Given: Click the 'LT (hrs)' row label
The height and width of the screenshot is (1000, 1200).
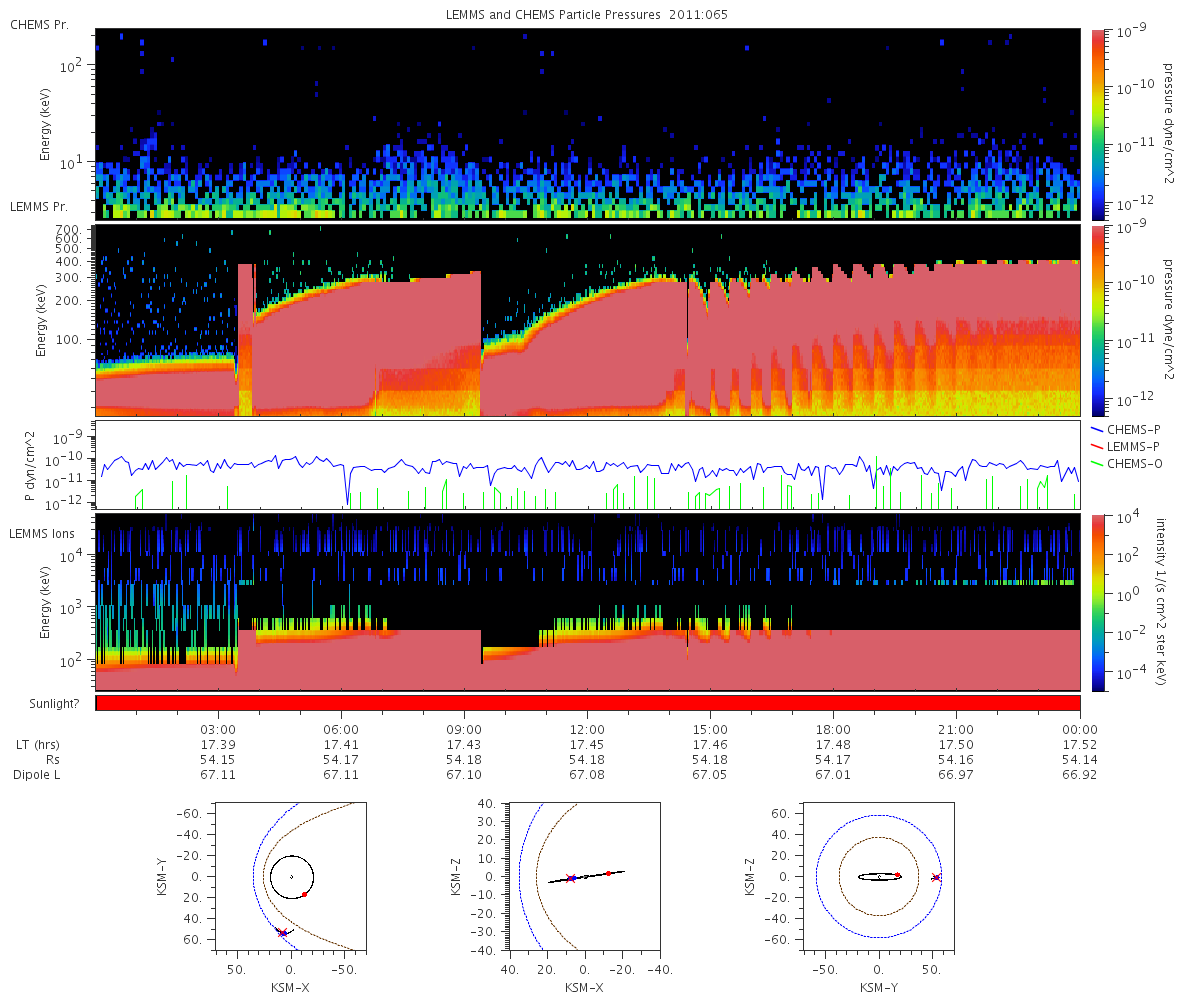Looking at the screenshot, I should point(35,745).
